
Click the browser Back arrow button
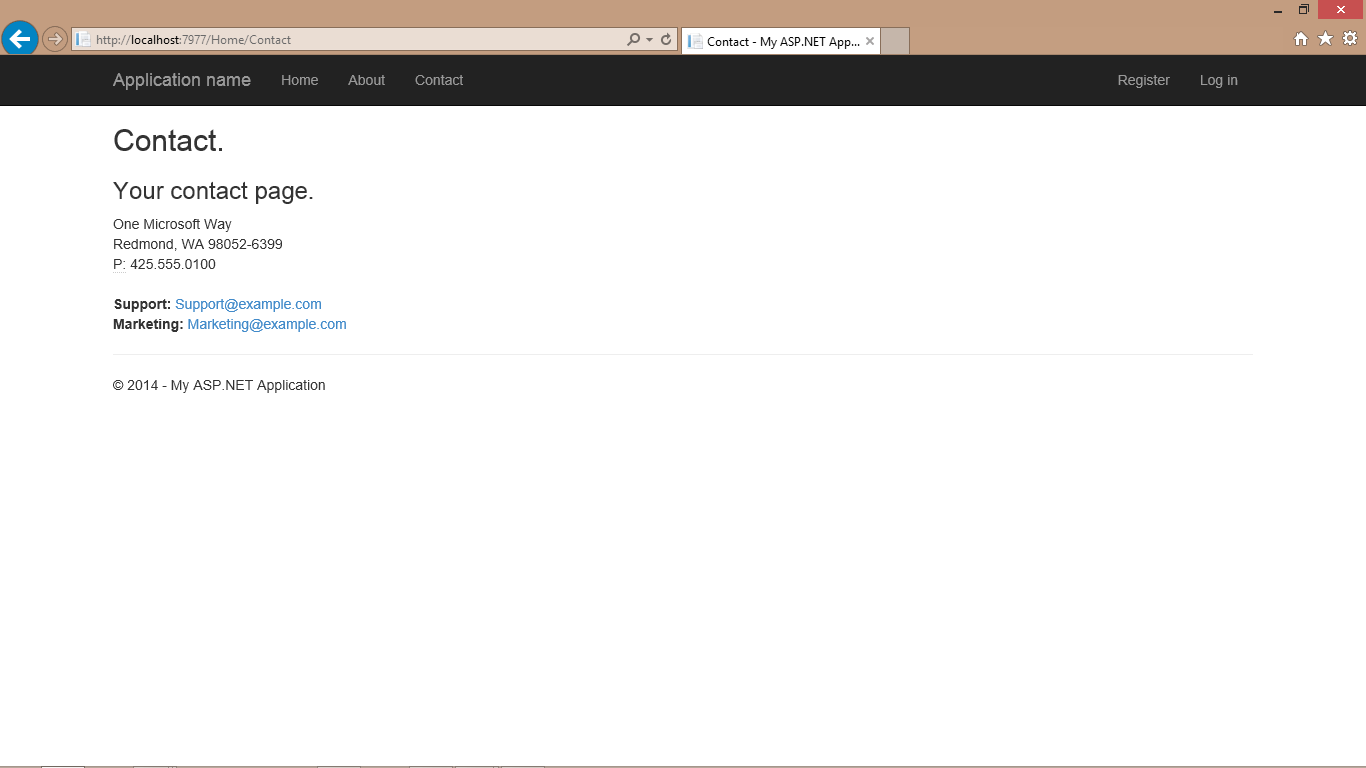pos(19,39)
